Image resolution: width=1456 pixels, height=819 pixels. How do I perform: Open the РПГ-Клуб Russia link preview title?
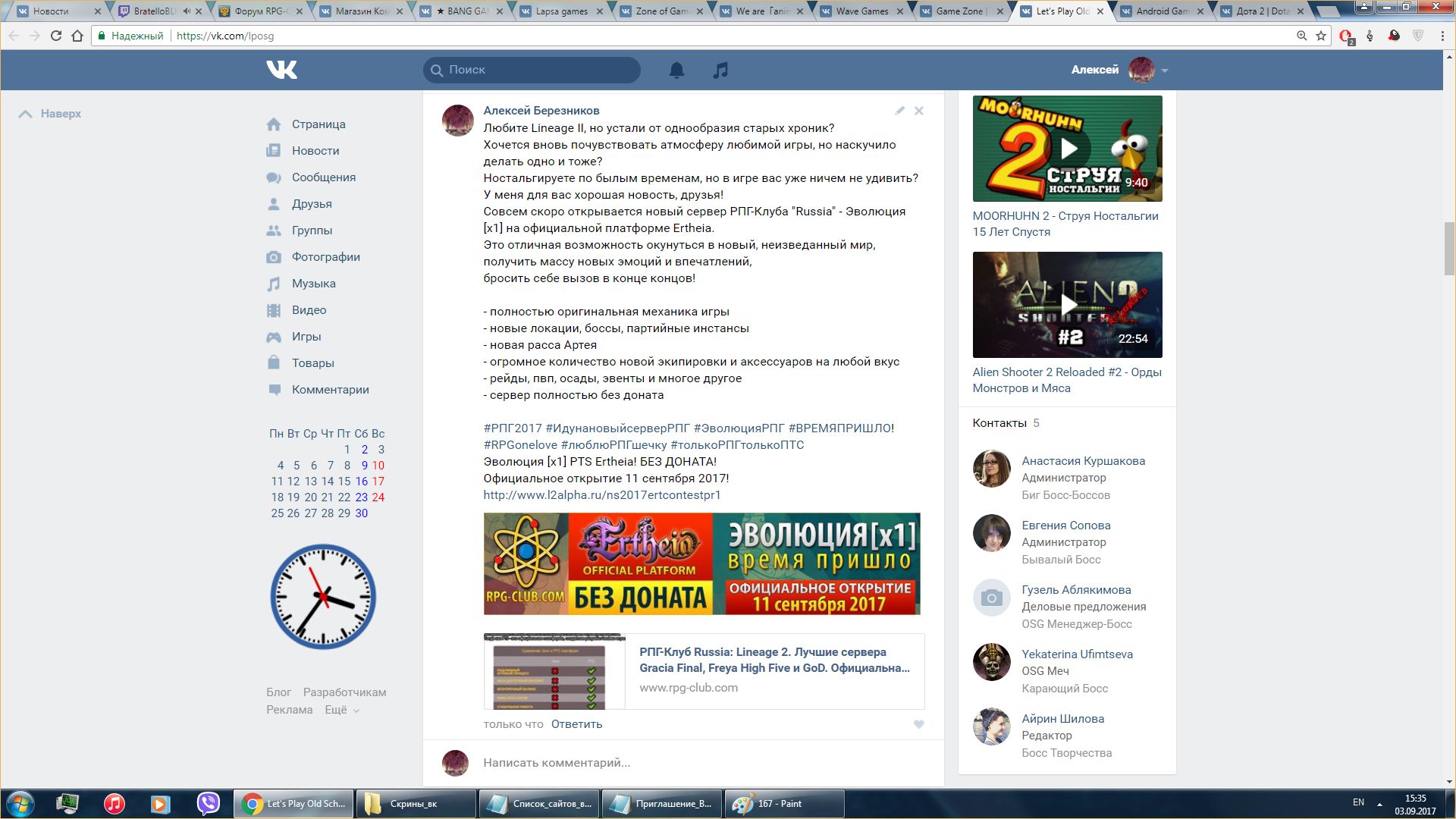[774, 660]
